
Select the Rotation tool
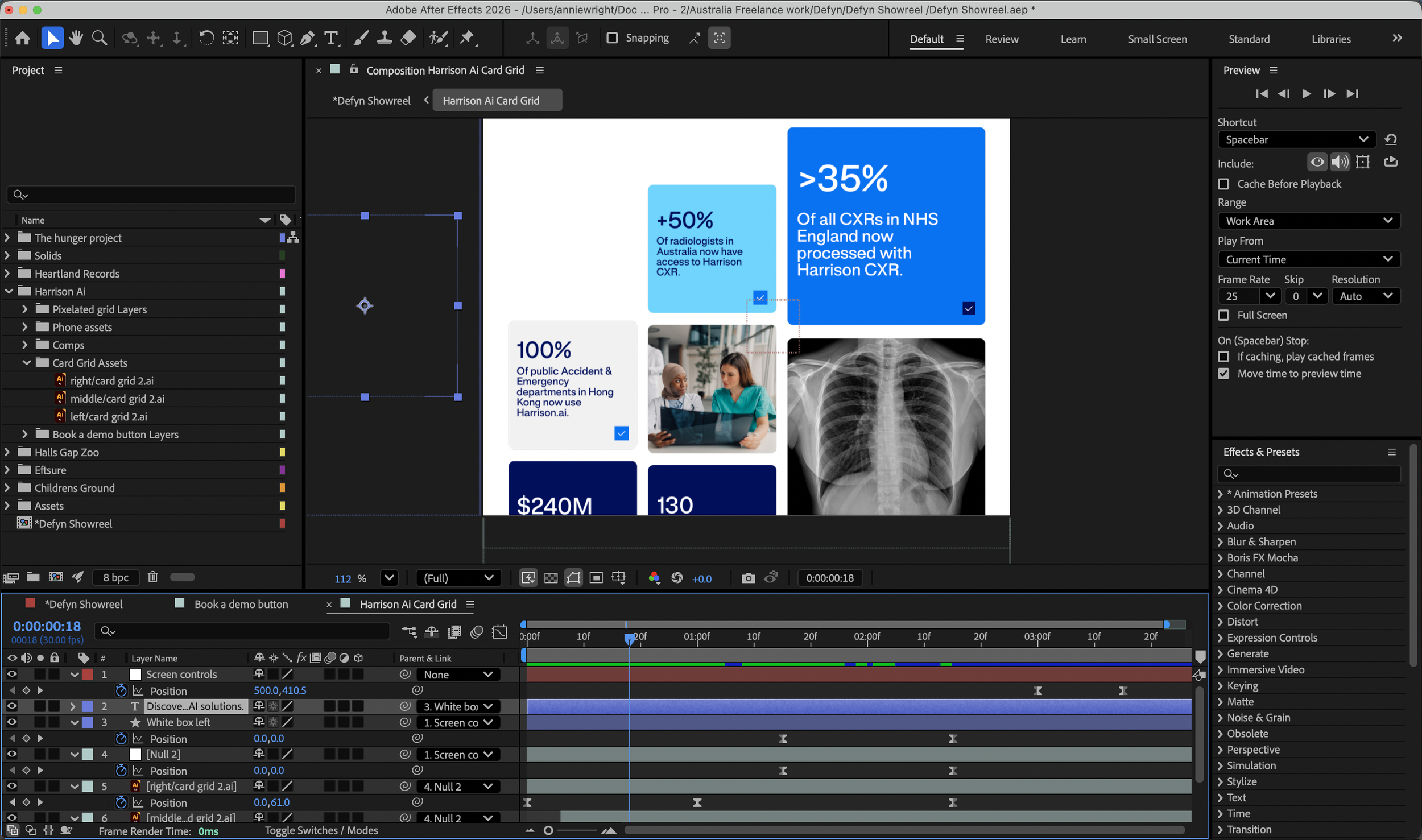point(206,38)
